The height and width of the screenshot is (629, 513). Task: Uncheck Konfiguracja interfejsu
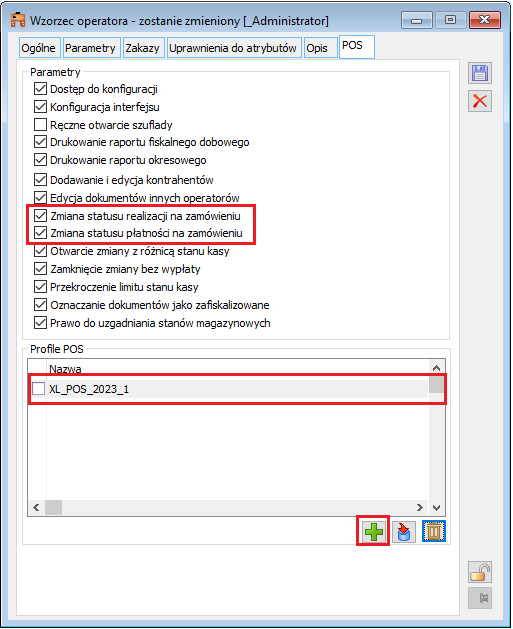coord(40,107)
